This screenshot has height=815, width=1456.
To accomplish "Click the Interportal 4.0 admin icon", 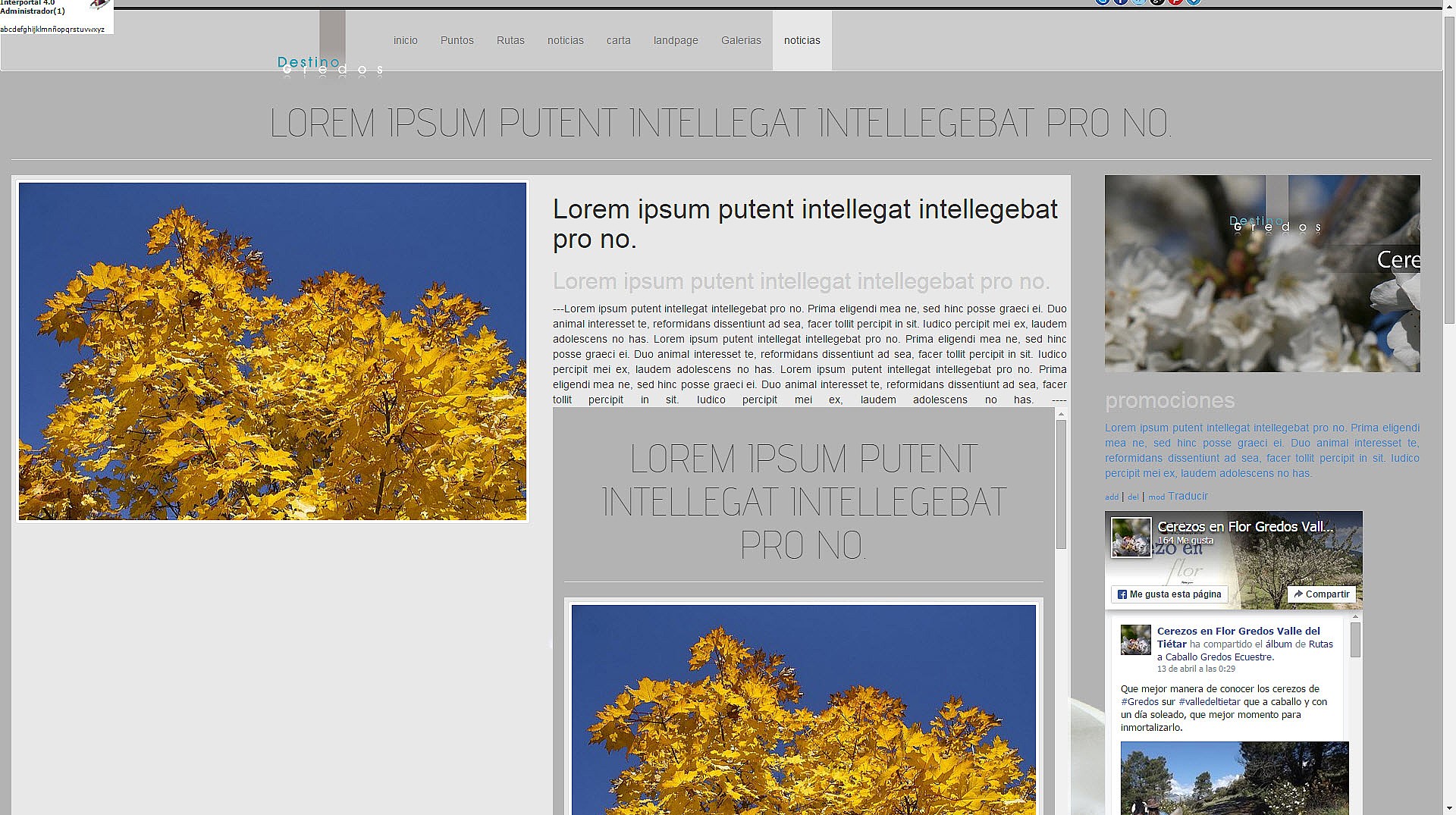I will click(x=99, y=5).
